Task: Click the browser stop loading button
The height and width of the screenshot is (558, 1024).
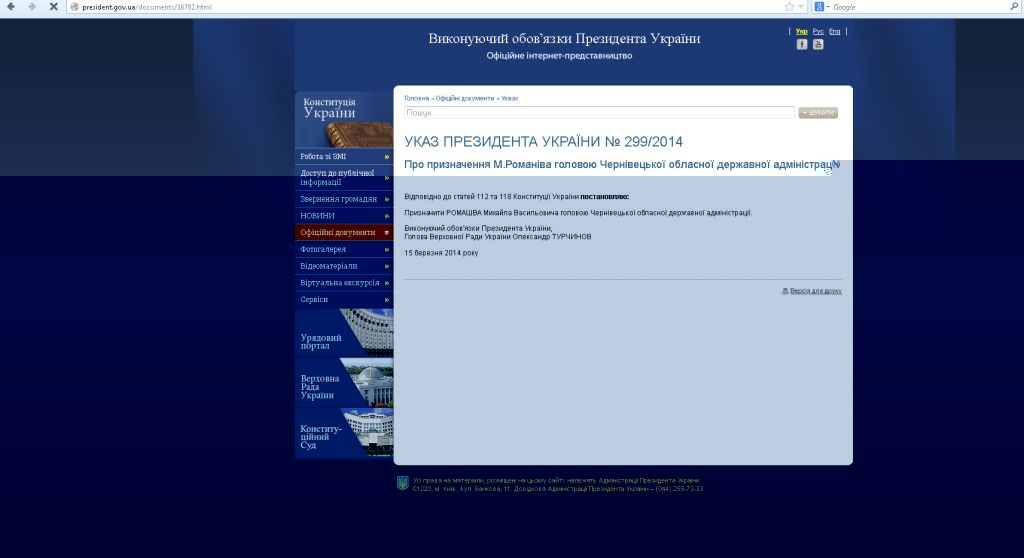Action: (53, 7)
